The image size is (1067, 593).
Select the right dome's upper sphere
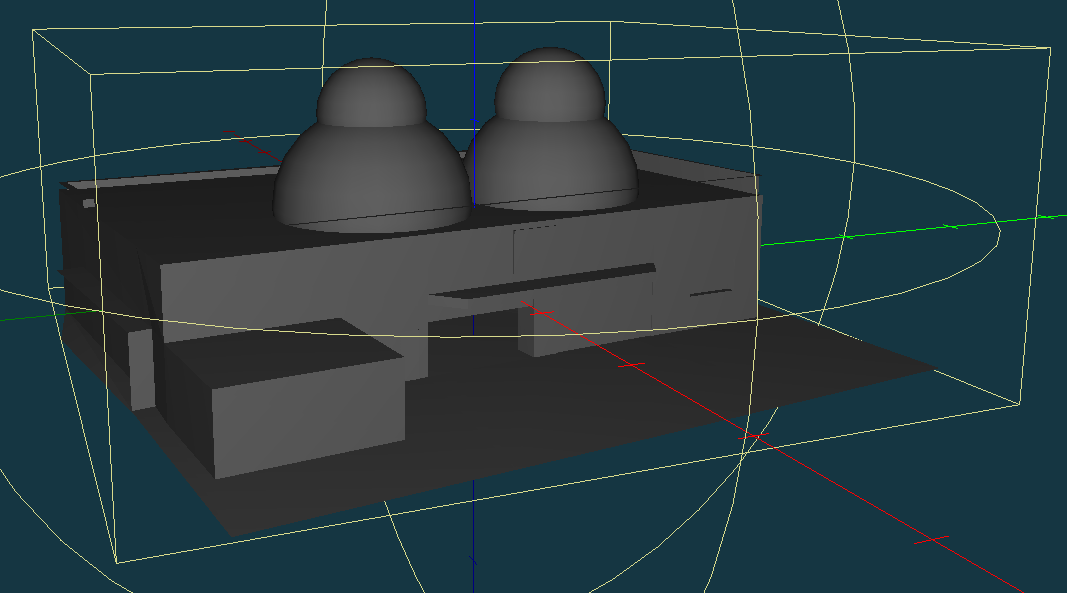tap(550, 84)
